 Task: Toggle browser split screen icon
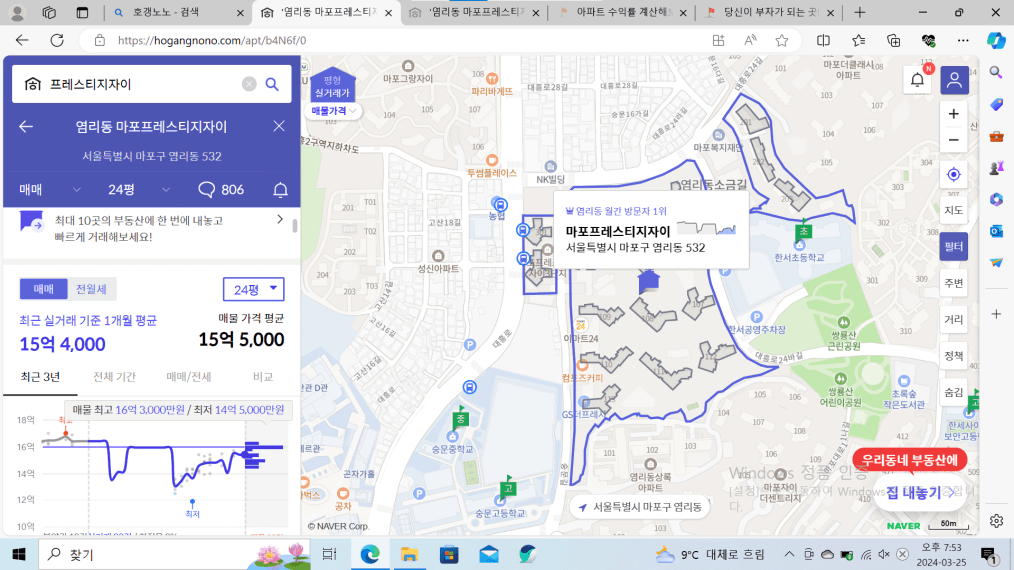pos(823,40)
